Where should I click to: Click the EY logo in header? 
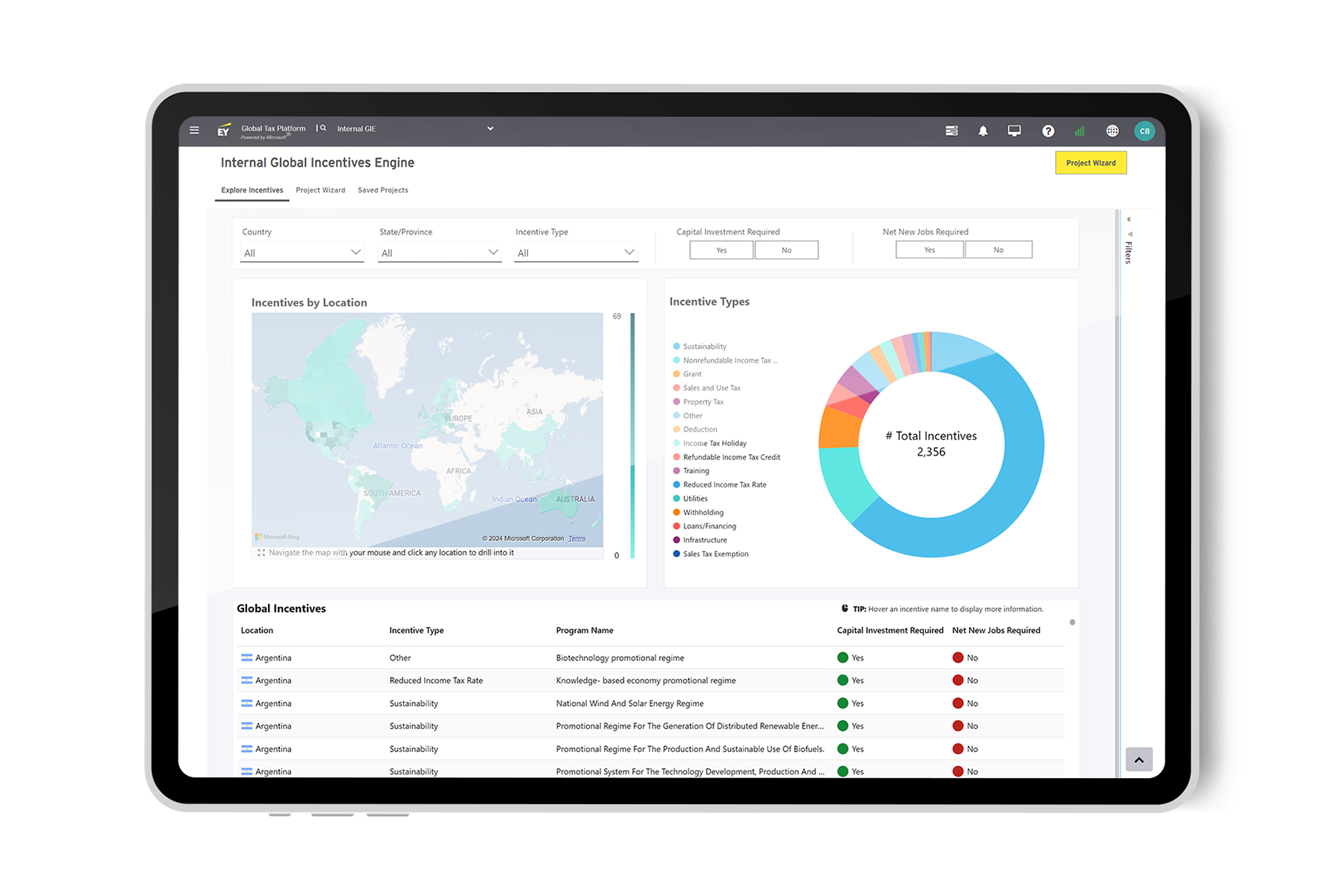[223, 131]
